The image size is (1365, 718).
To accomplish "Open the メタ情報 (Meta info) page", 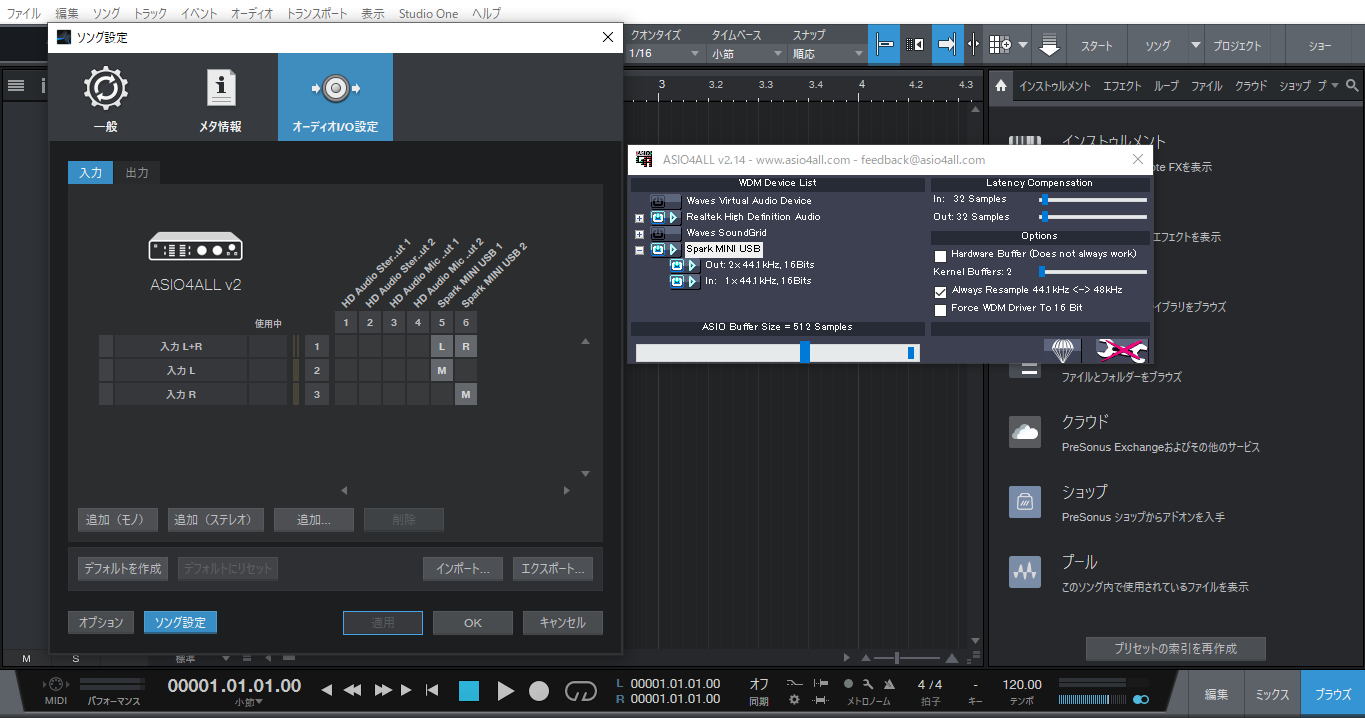I will 220,97.
